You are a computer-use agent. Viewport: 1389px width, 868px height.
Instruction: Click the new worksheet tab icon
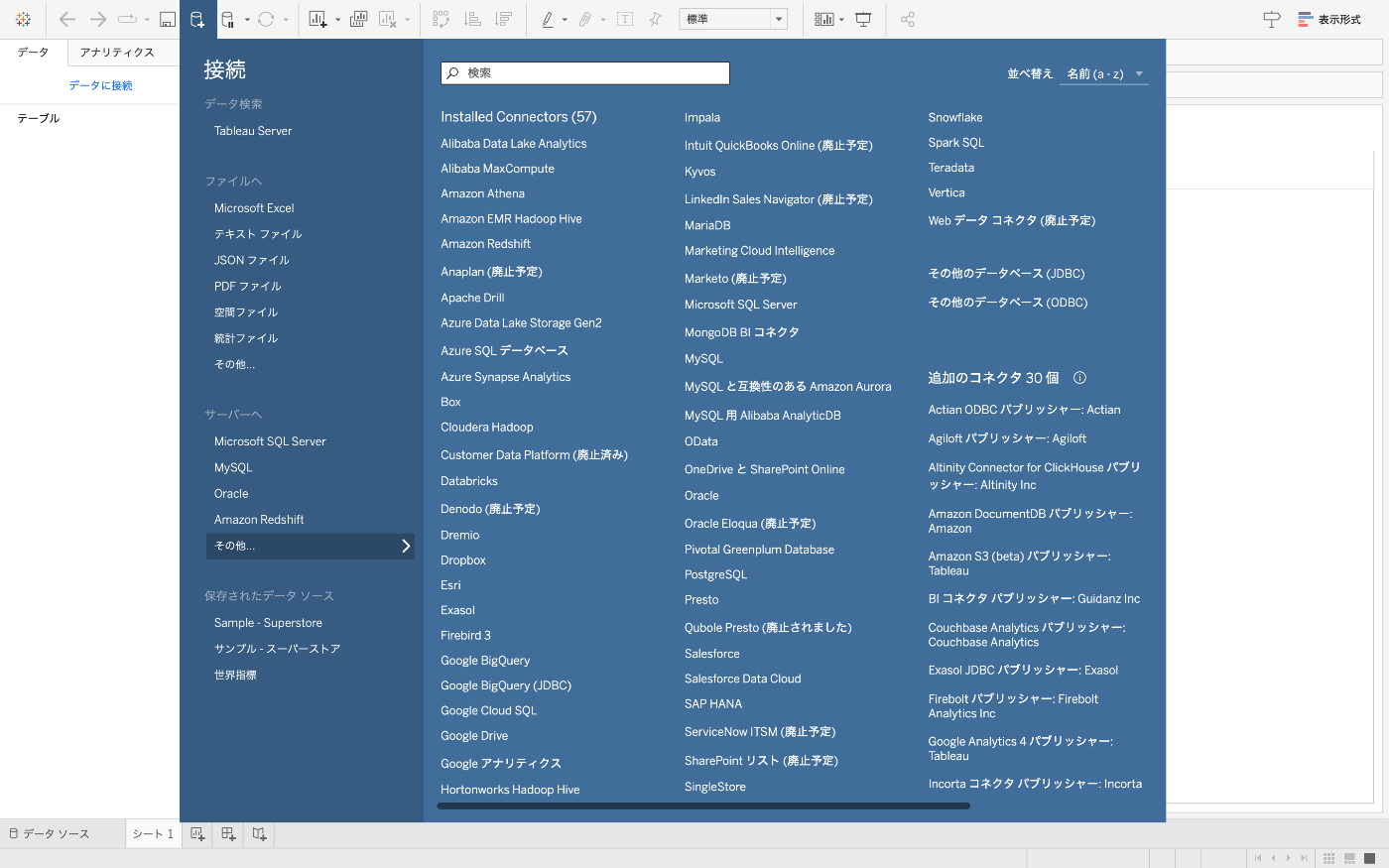point(197,834)
